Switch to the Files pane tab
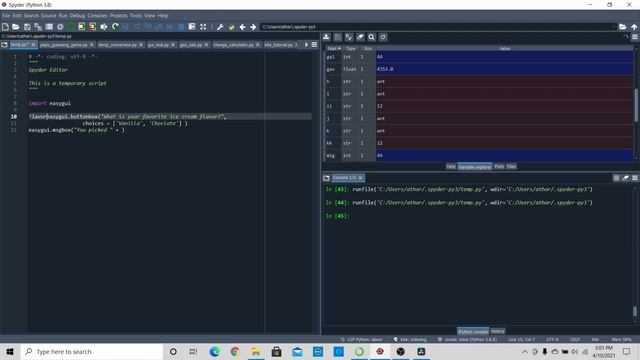Screen dimensions: 640x360 (x=511, y=167)
